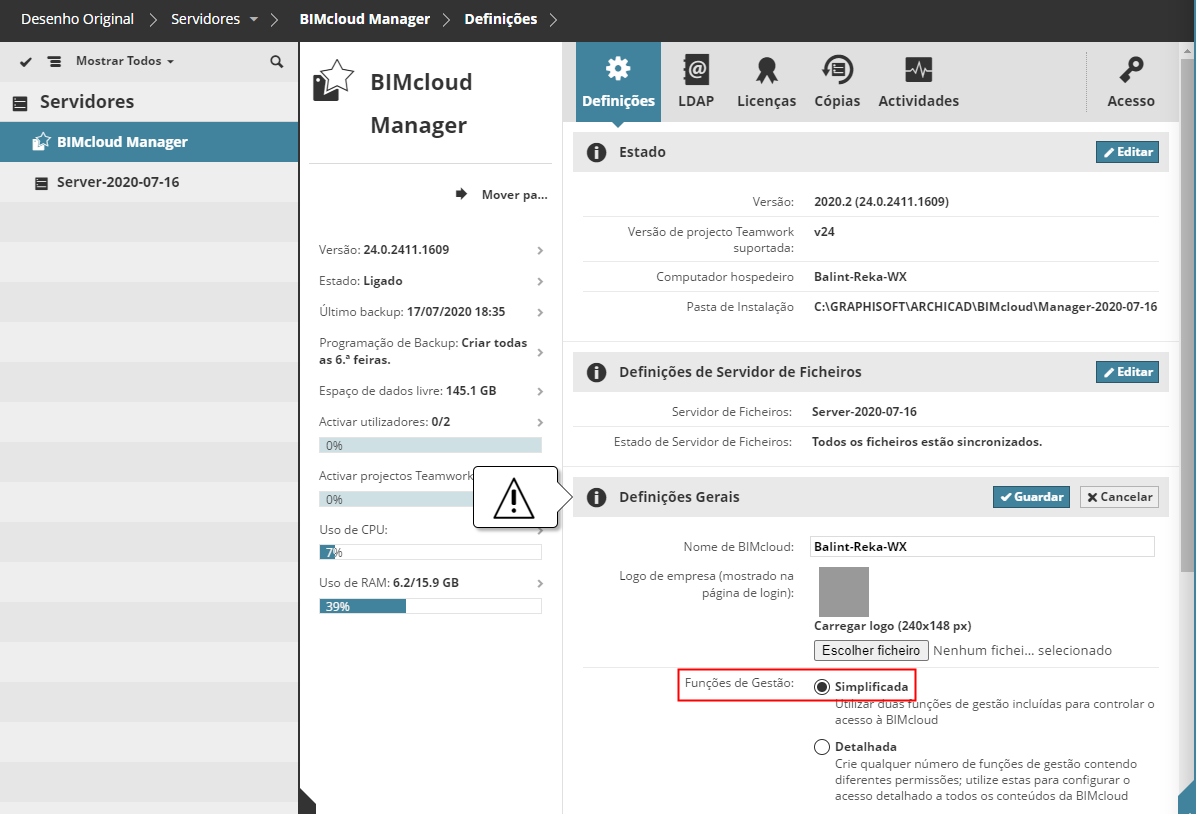Click the Activar utilizadores 0% progress bar
The image size is (1196, 814).
[x=430, y=446]
